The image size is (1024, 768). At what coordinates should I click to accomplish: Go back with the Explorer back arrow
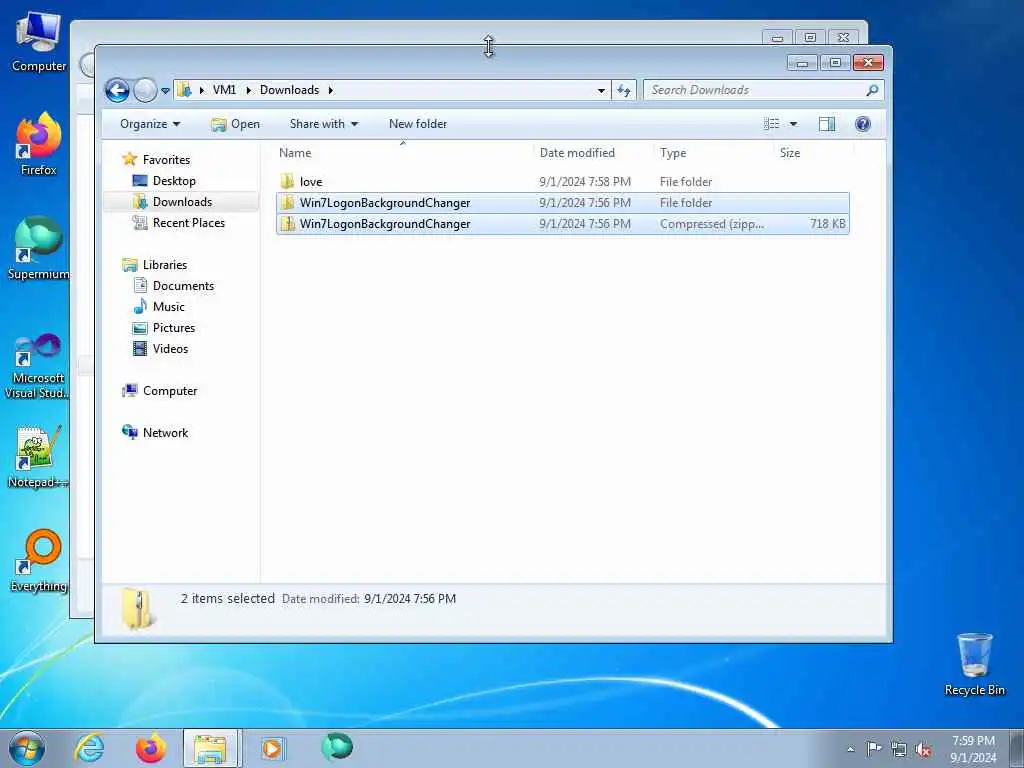tap(118, 90)
